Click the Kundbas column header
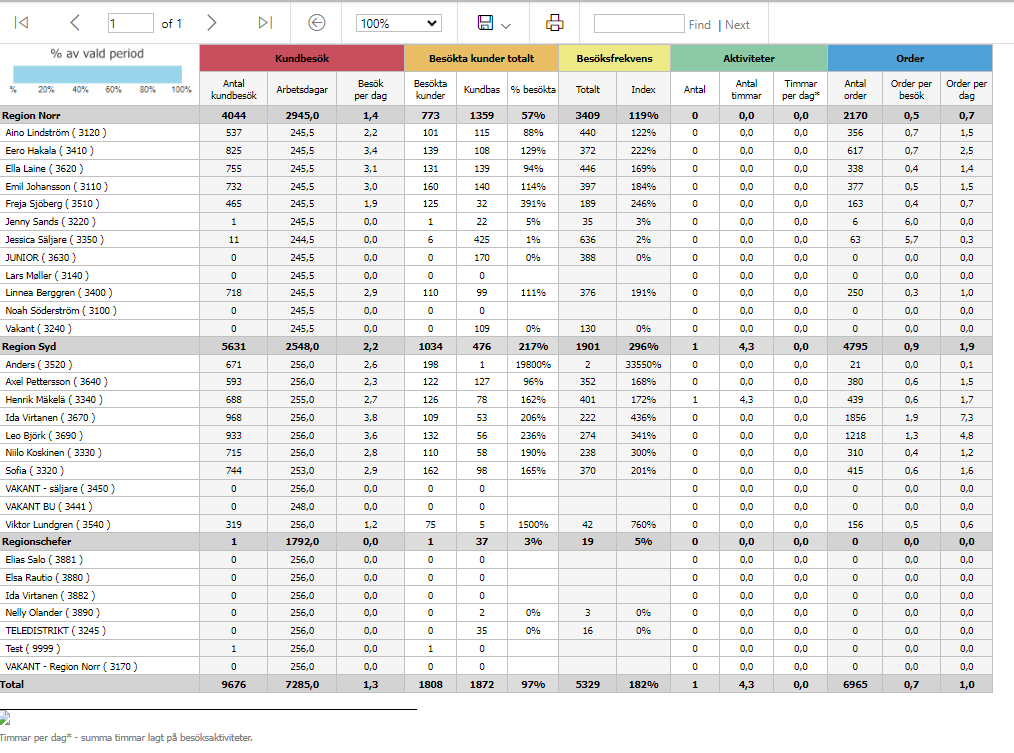This screenshot has height=753, width=1014. point(482,89)
